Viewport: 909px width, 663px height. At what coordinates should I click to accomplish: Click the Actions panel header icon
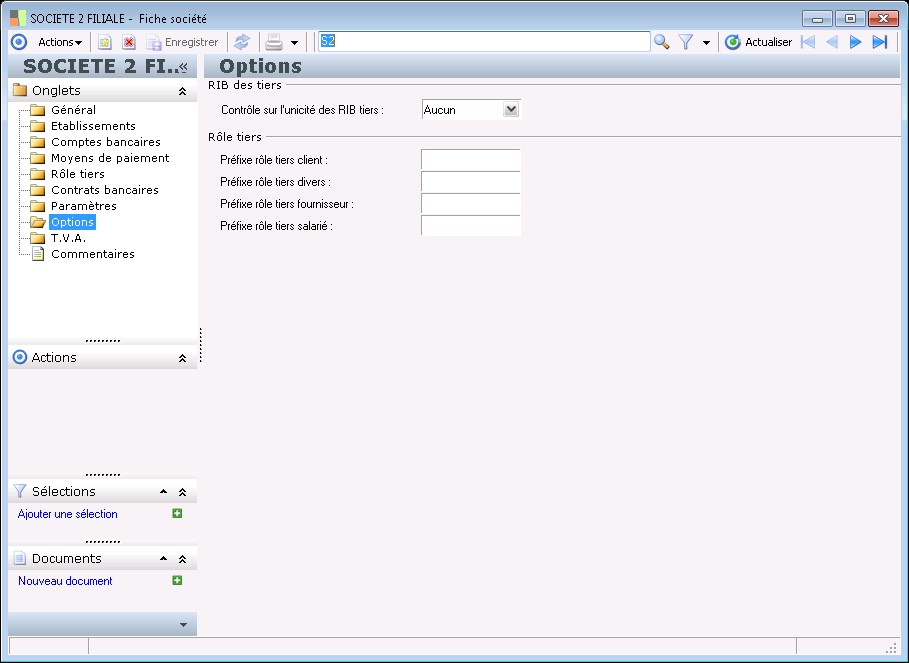pos(20,357)
